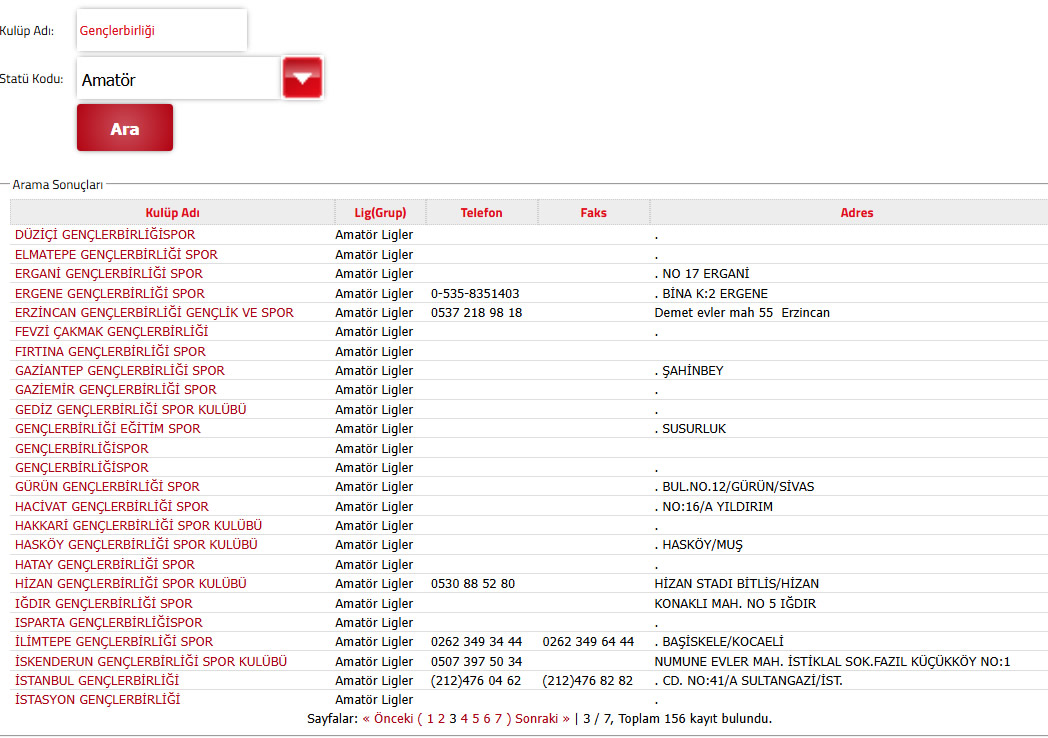Image resolution: width=1048 pixels, height=738 pixels.
Task: Open HASKÖY GENÇLERBİRLİĞİ SPOR KULÜBÜ link
Action: tap(136, 545)
